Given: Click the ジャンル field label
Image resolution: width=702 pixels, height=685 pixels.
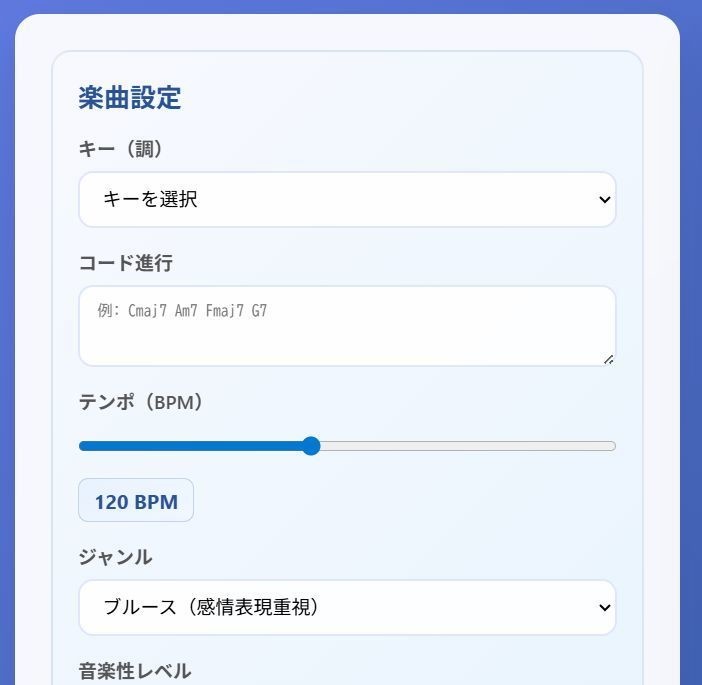Looking at the screenshot, I should (x=116, y=557).
